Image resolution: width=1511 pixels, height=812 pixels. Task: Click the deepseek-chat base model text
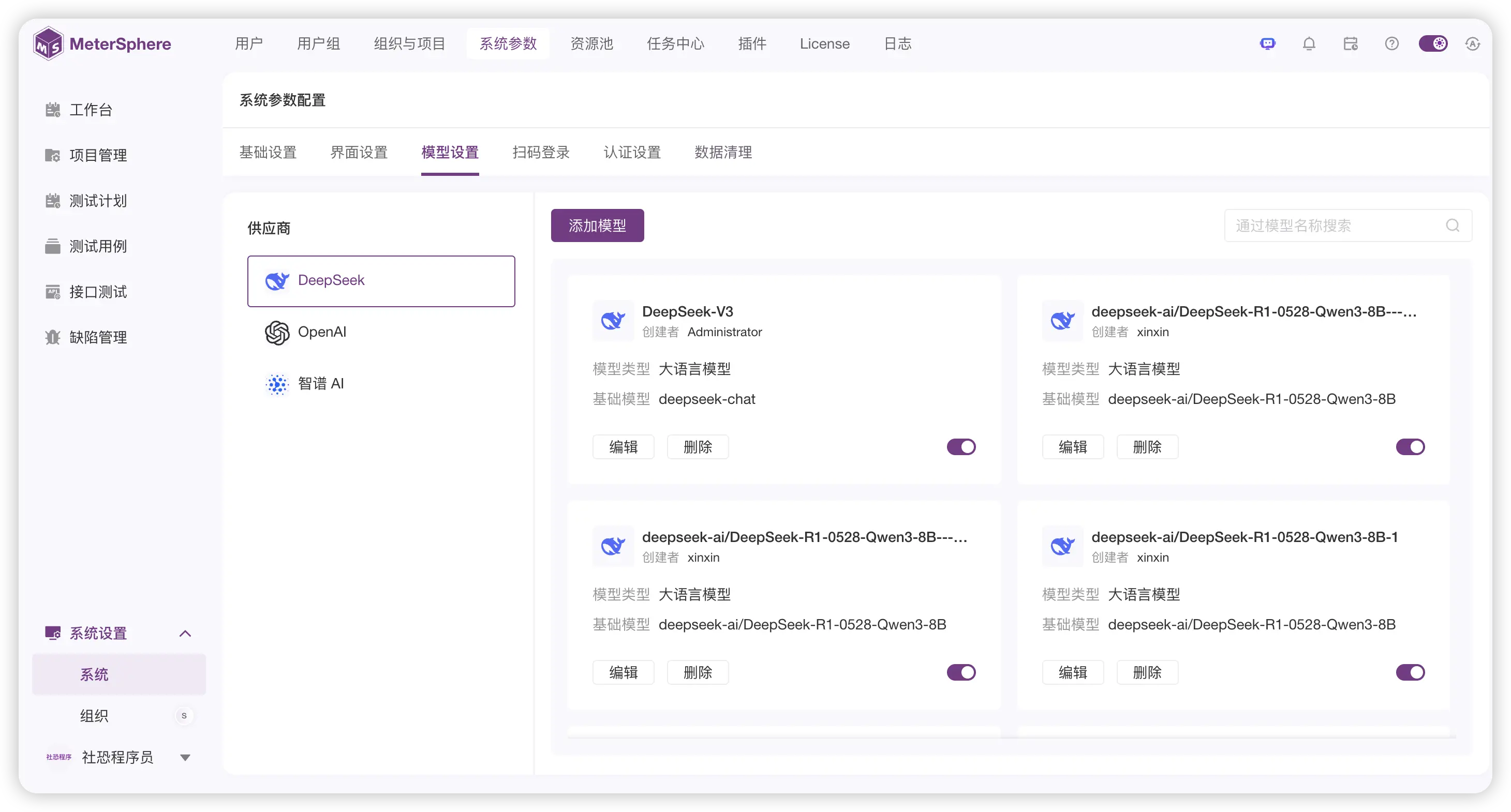(707, 399)
